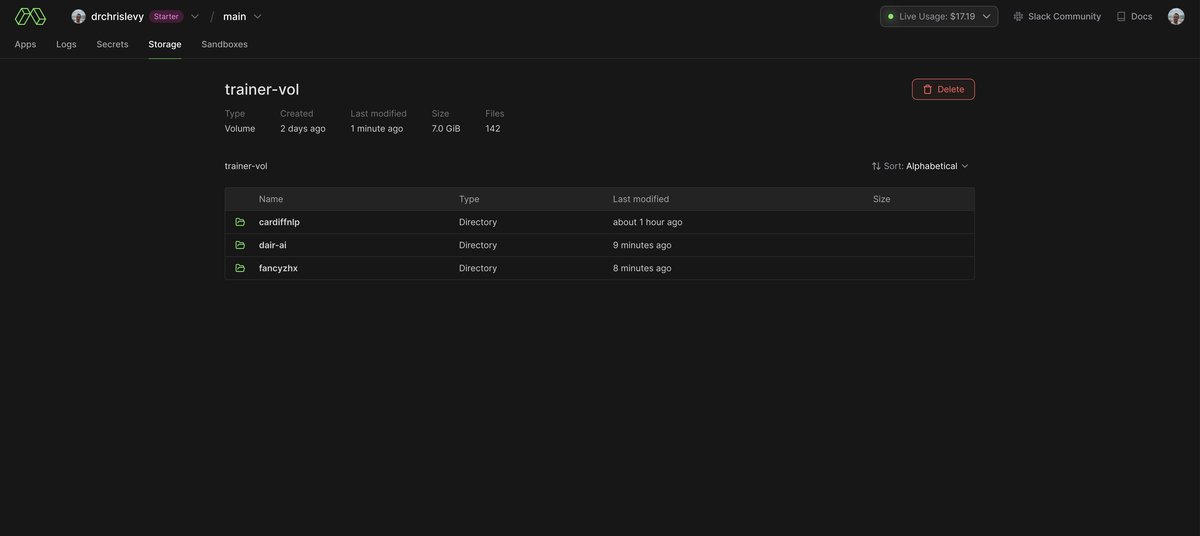Click the trainer-vol breadcrumb path
The height and width of the screenshot is (536, 1200).
tap(246, 166)
